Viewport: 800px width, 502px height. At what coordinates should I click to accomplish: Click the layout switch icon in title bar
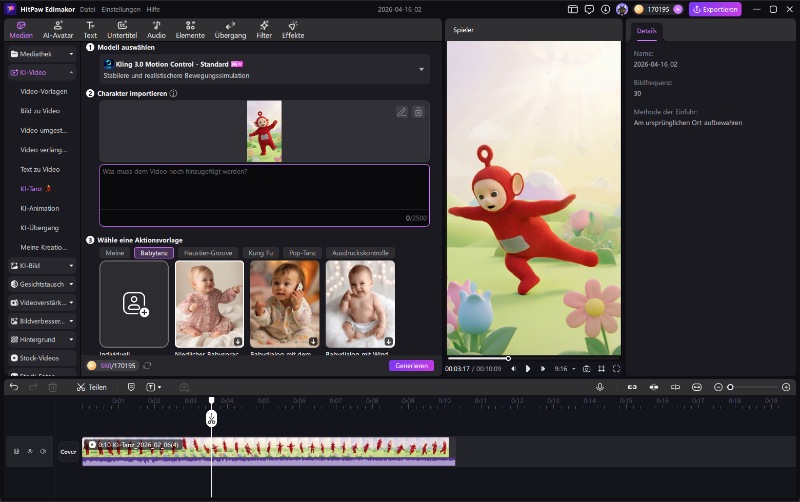click(x=572, y=9)
